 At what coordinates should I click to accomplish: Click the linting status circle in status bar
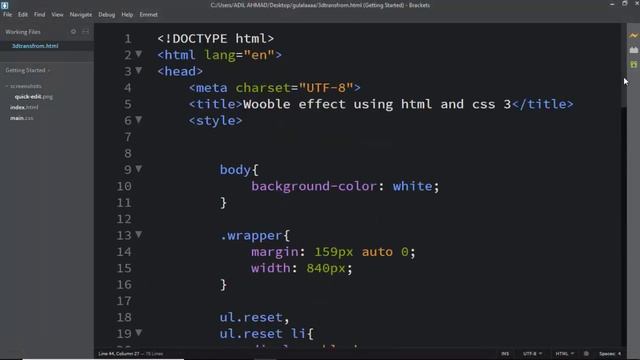[x=586, y=353]
